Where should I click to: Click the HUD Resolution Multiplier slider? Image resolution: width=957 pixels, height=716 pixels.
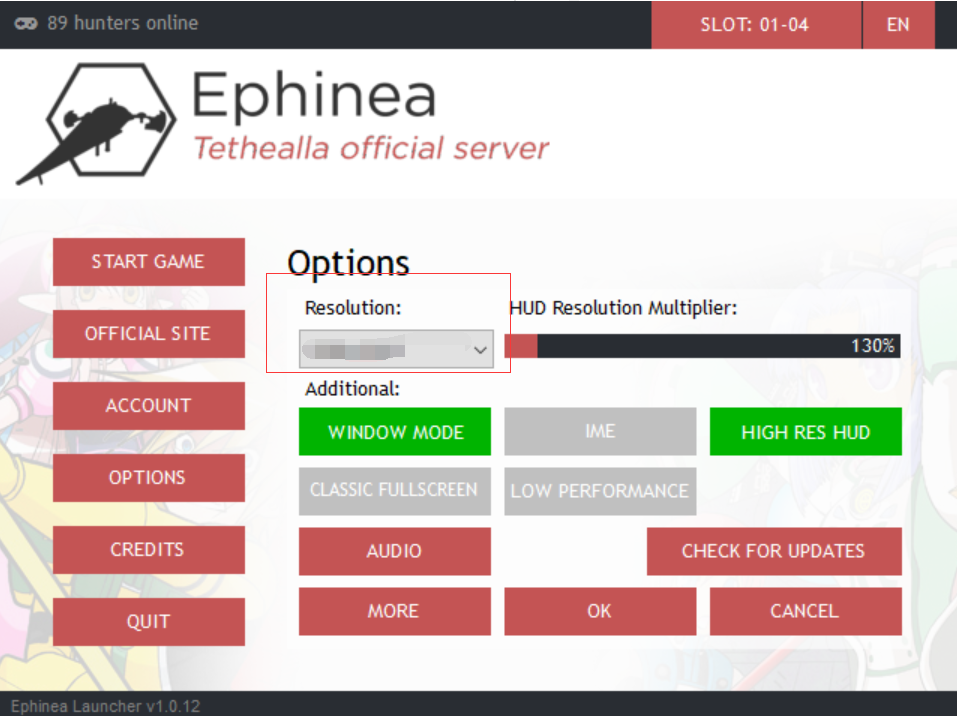(702, 346)
